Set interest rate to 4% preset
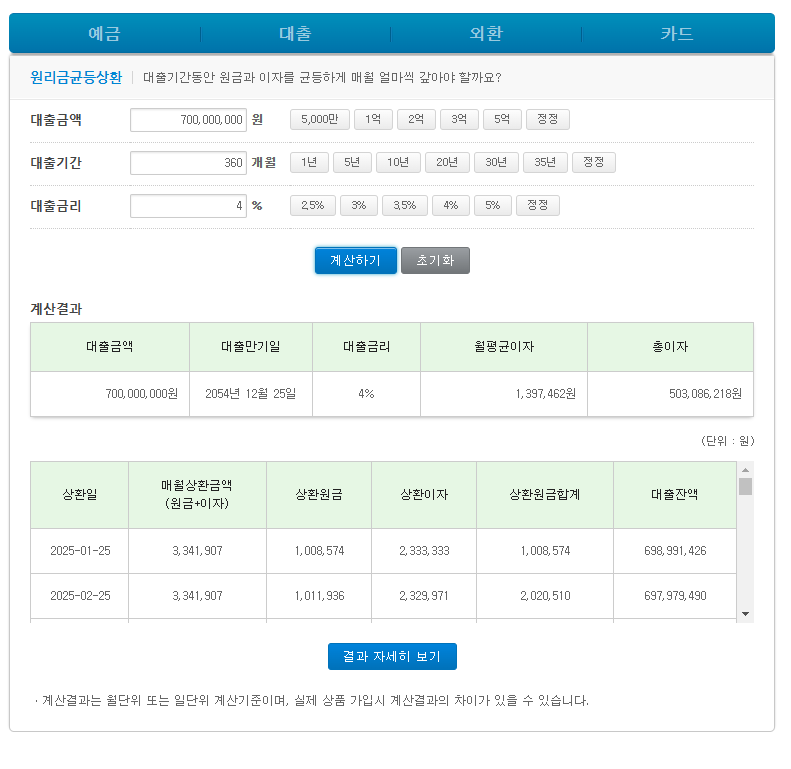Screen dimensions: 791x769 tap(451, 205)
